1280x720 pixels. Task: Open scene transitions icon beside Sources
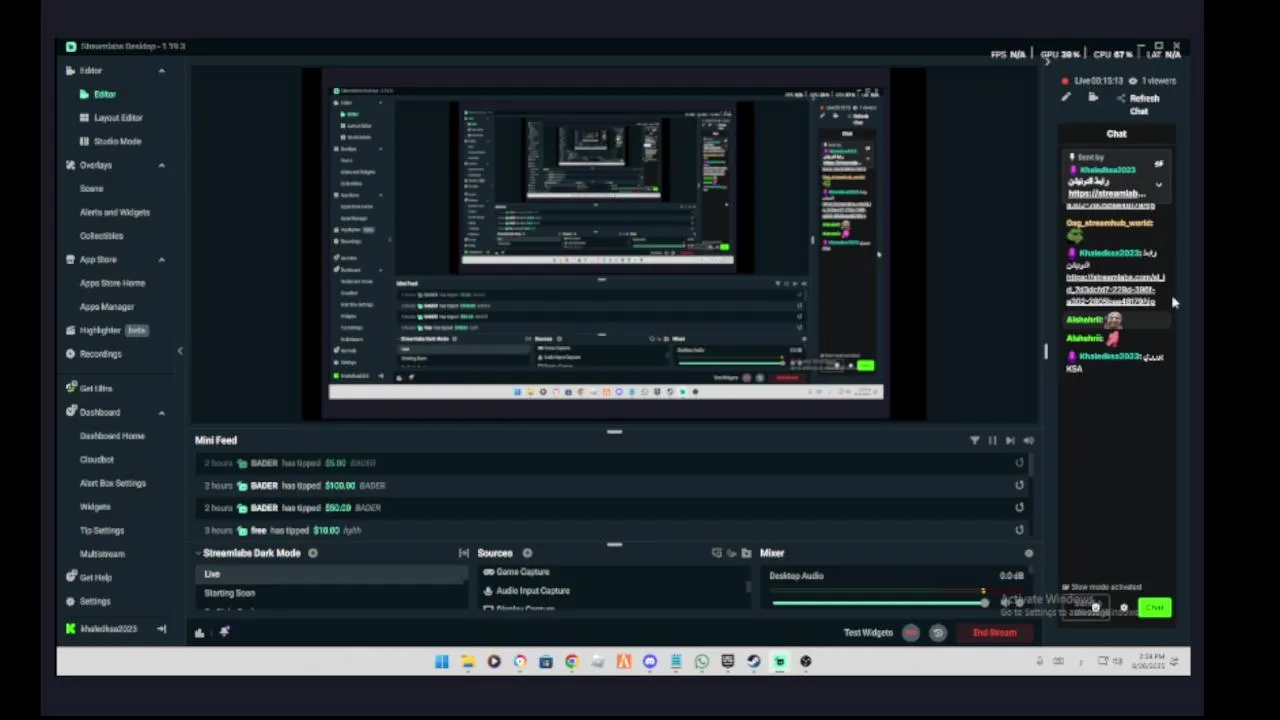[x=464, y=553]
